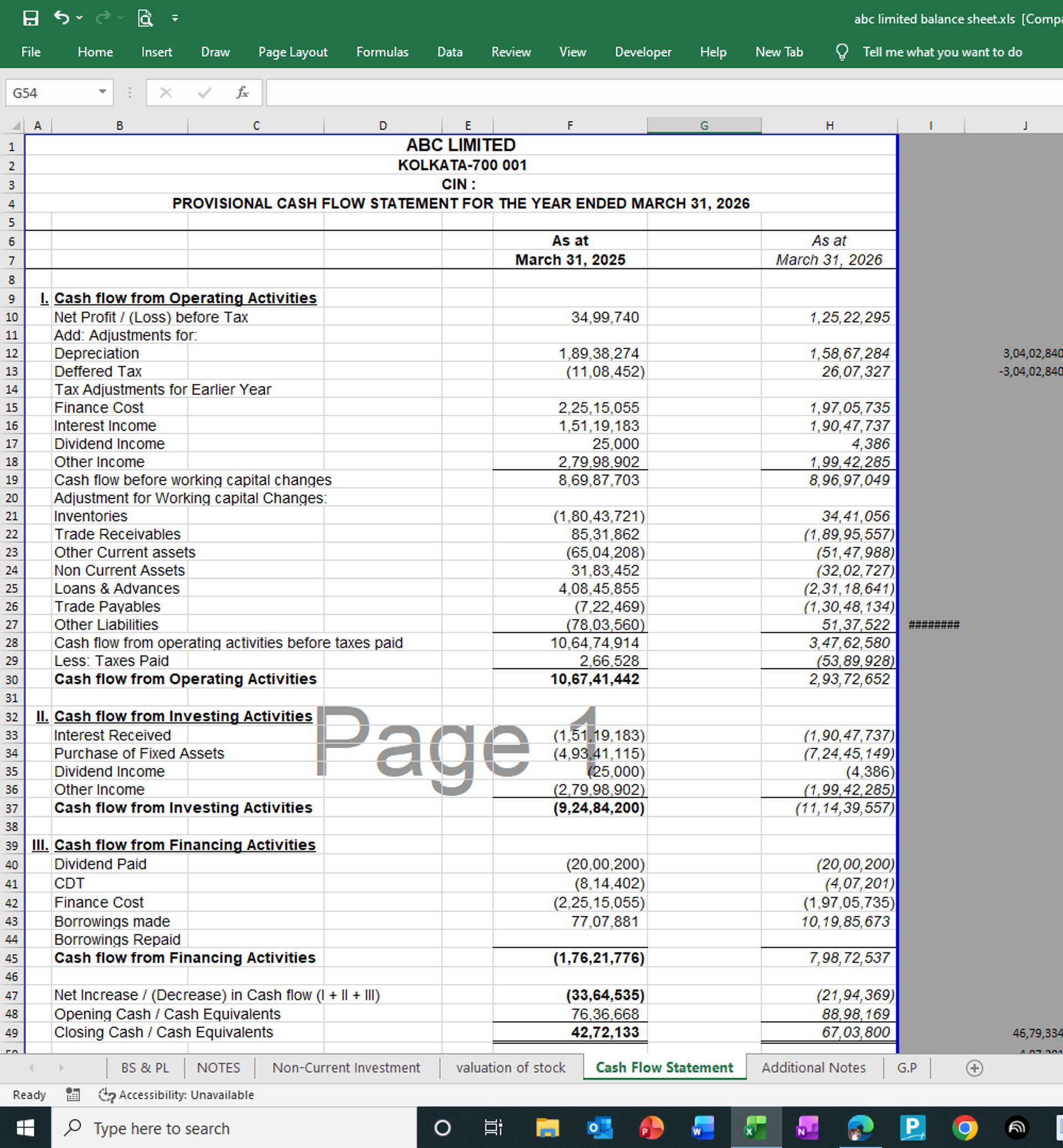Click the Save icon in quick access toolbar
This screenshot has width=1063, height=1148.
tap(30, 18)
